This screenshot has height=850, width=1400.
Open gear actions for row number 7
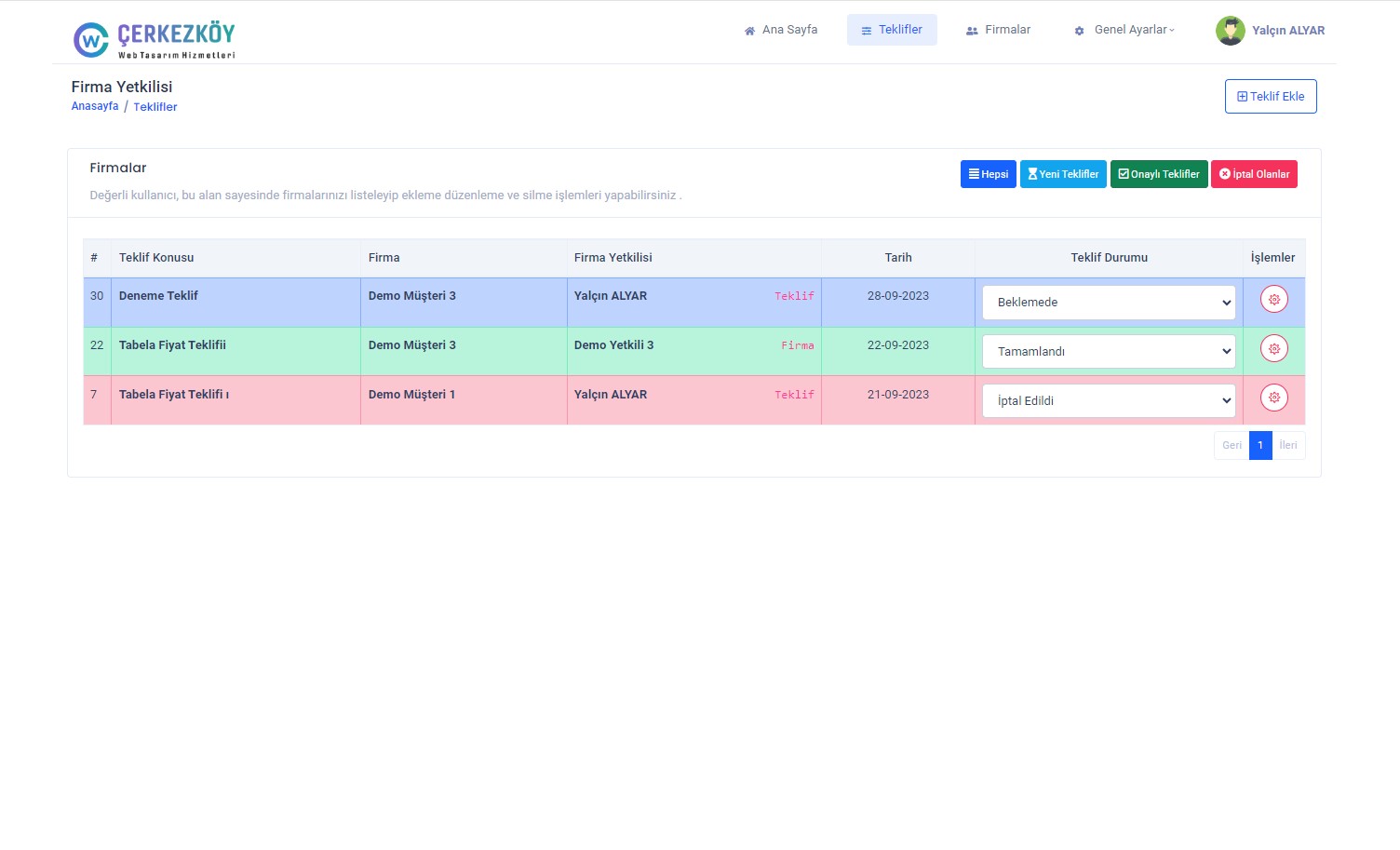coord(1273,398)
